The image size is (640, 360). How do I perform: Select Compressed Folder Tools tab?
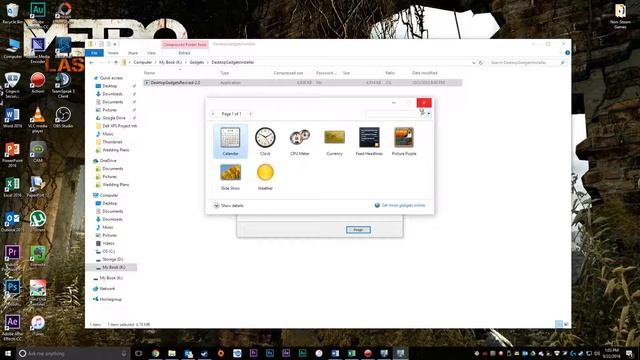click(184, 44)
